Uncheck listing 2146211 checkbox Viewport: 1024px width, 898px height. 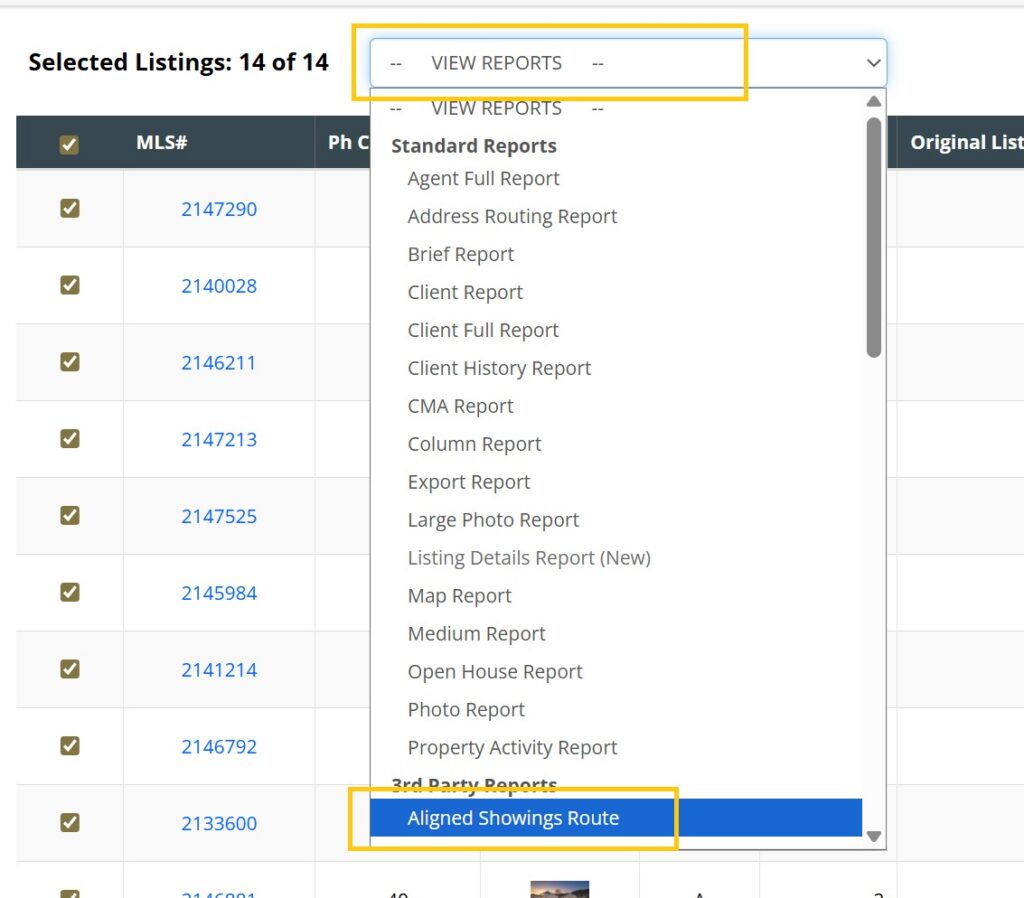[70, 362]
